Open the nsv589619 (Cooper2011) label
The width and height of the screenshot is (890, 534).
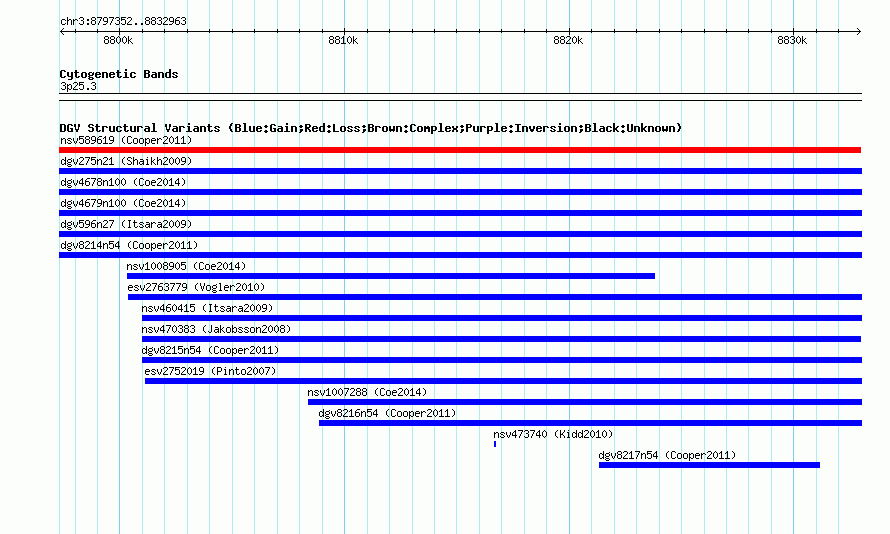point(126,140)
